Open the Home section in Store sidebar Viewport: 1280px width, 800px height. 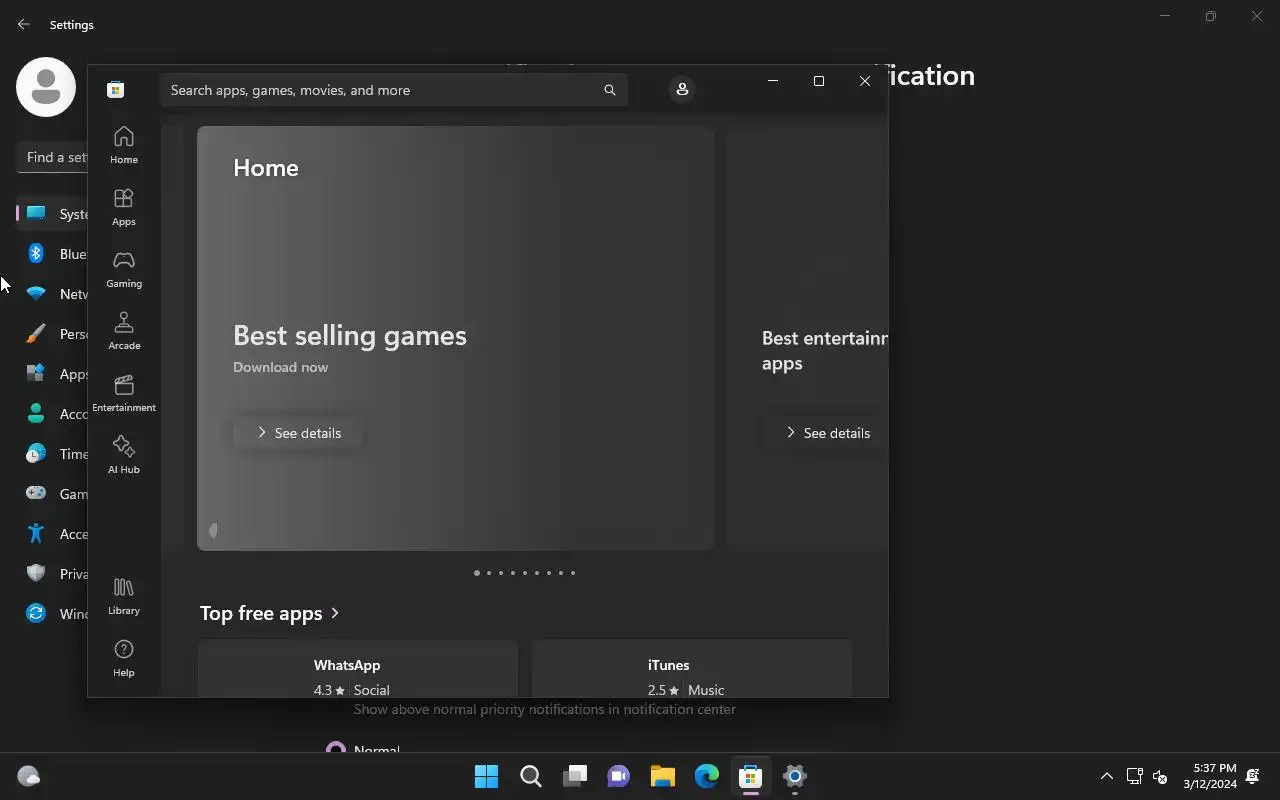pos(124,146)
